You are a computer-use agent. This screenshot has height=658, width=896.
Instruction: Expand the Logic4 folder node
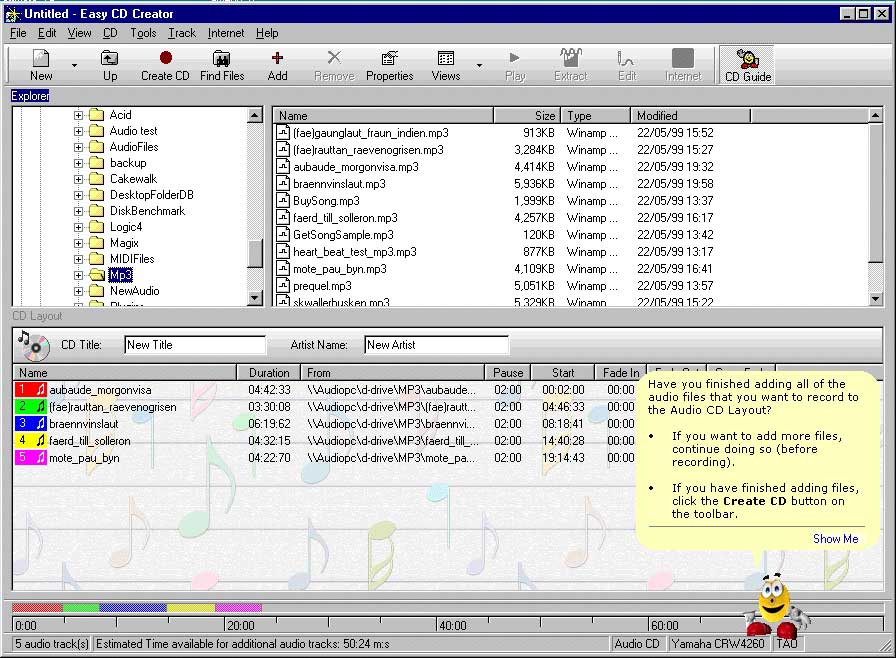(78, 227)
